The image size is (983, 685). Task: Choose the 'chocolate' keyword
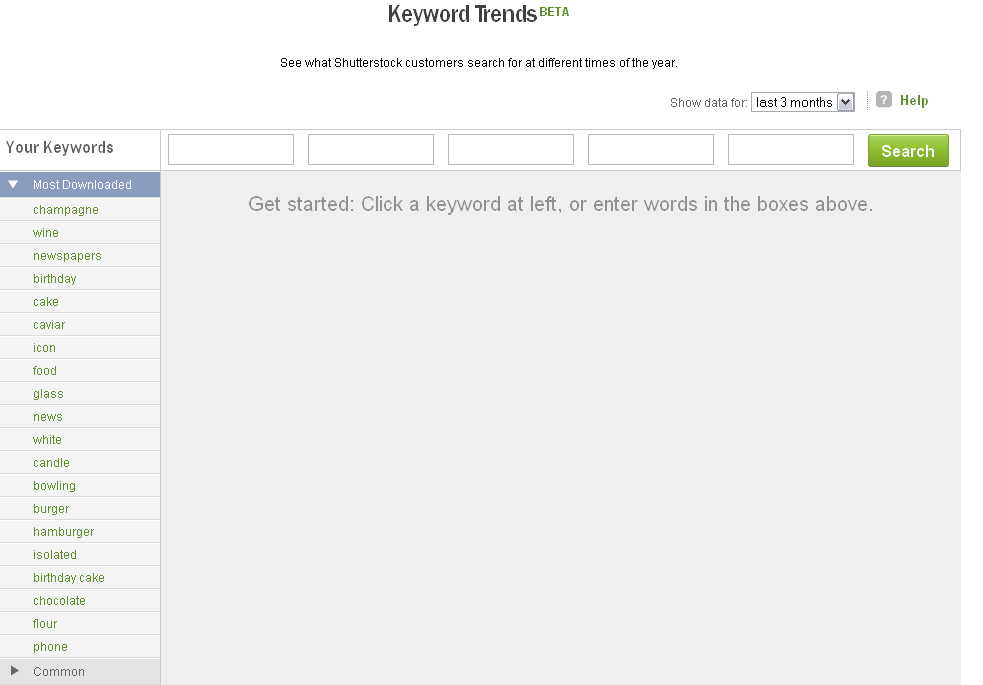click(x=59, y=601)
